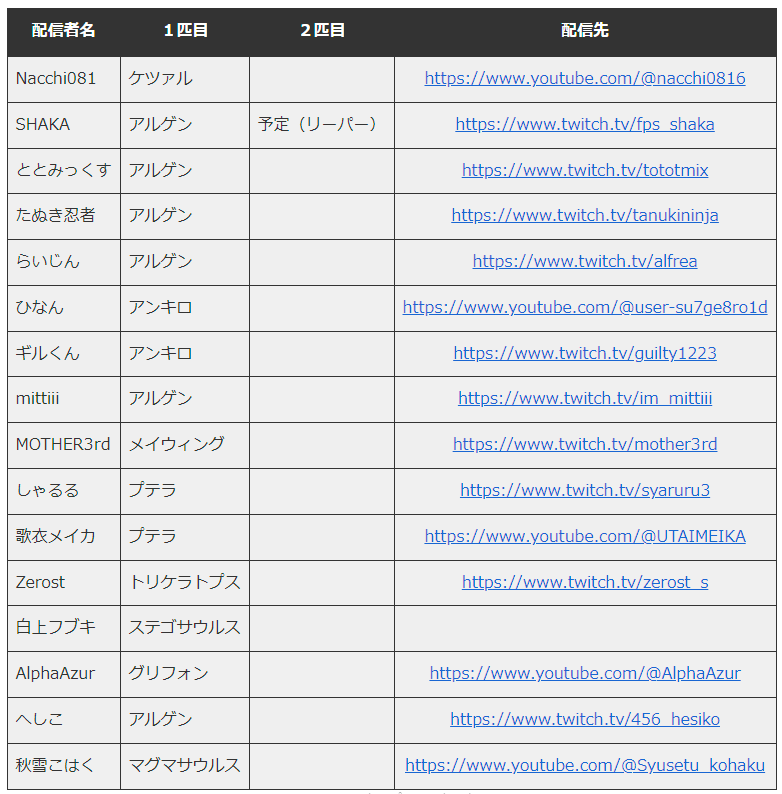Click アルゲン in the SHAKA row
Viewport: 782px width, 794px height.
coord(160,125)
